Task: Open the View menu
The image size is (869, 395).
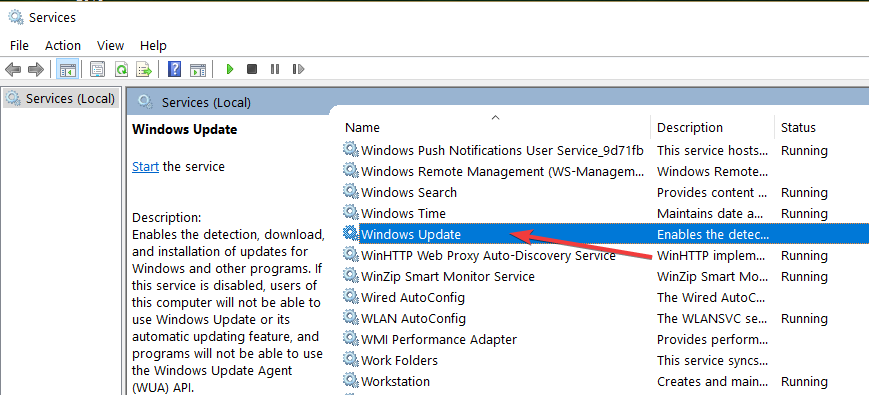Action: point(110,45)
